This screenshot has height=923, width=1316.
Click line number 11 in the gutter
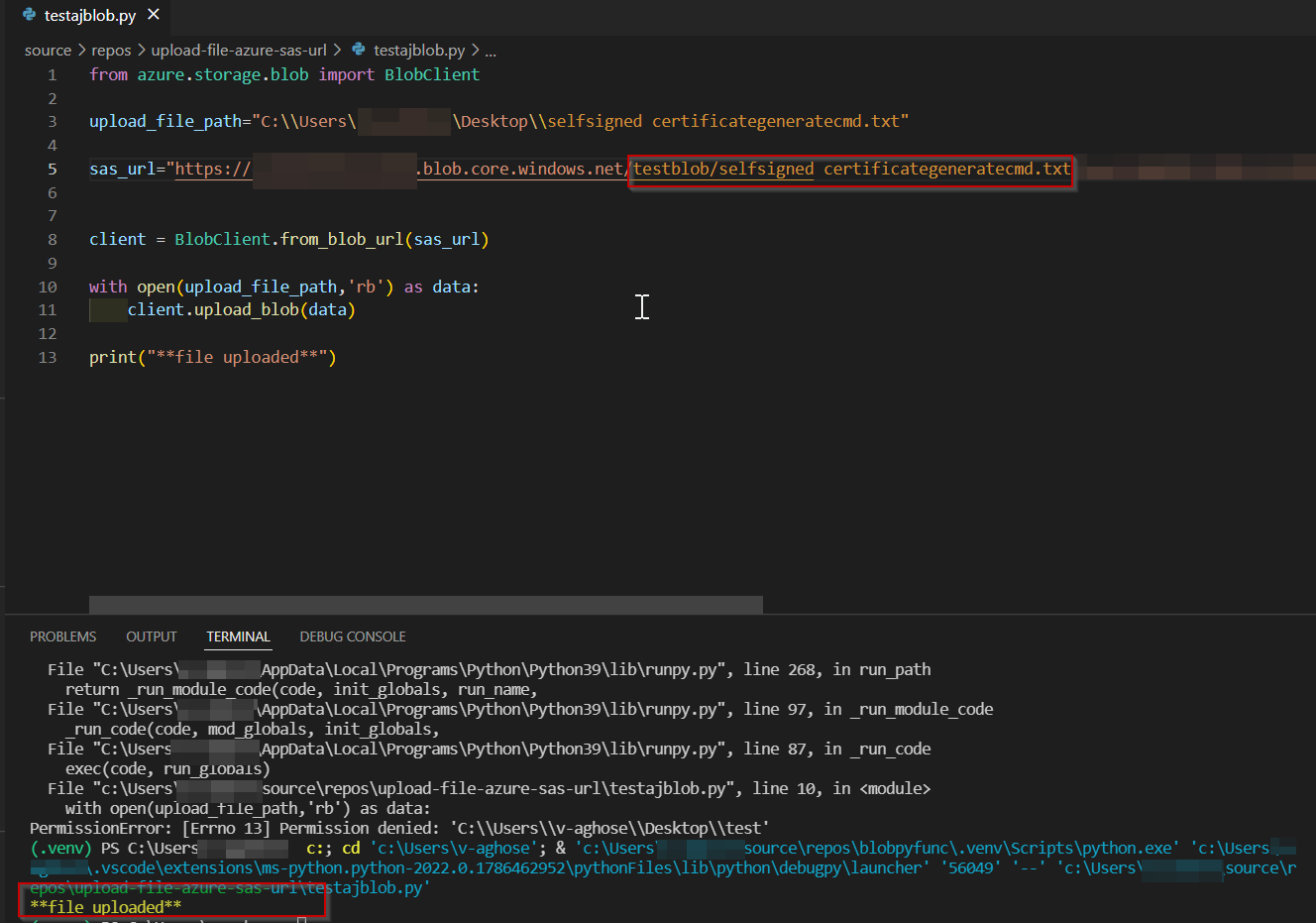coord(48,309)
